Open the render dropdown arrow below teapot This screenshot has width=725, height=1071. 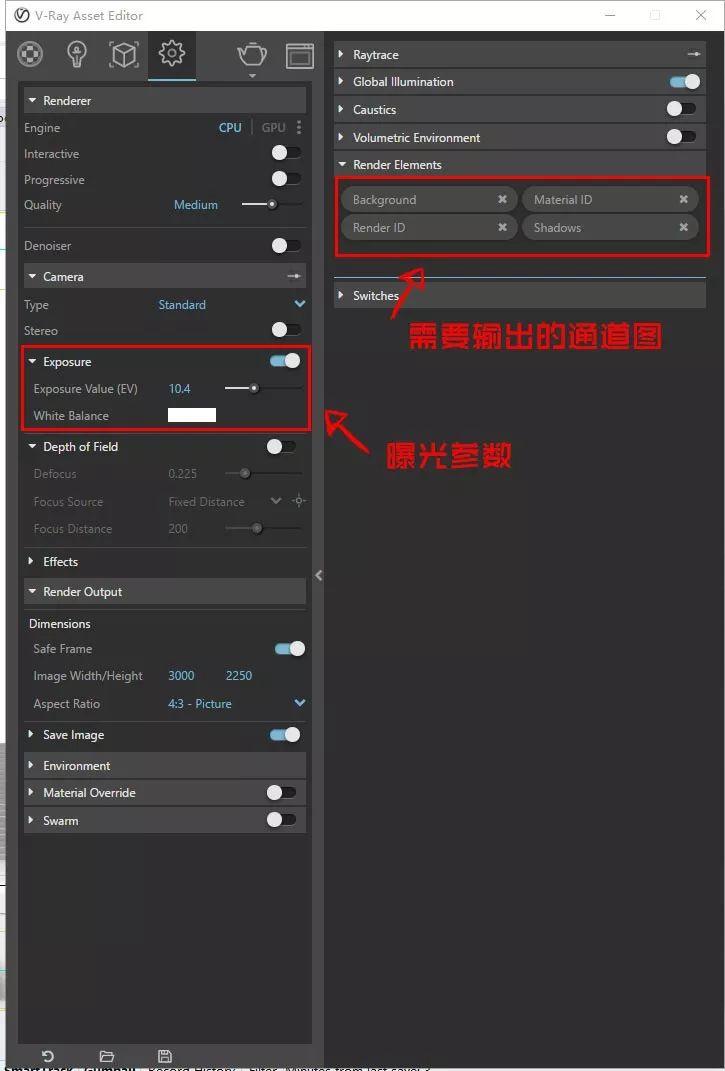(x=251, y=76)
